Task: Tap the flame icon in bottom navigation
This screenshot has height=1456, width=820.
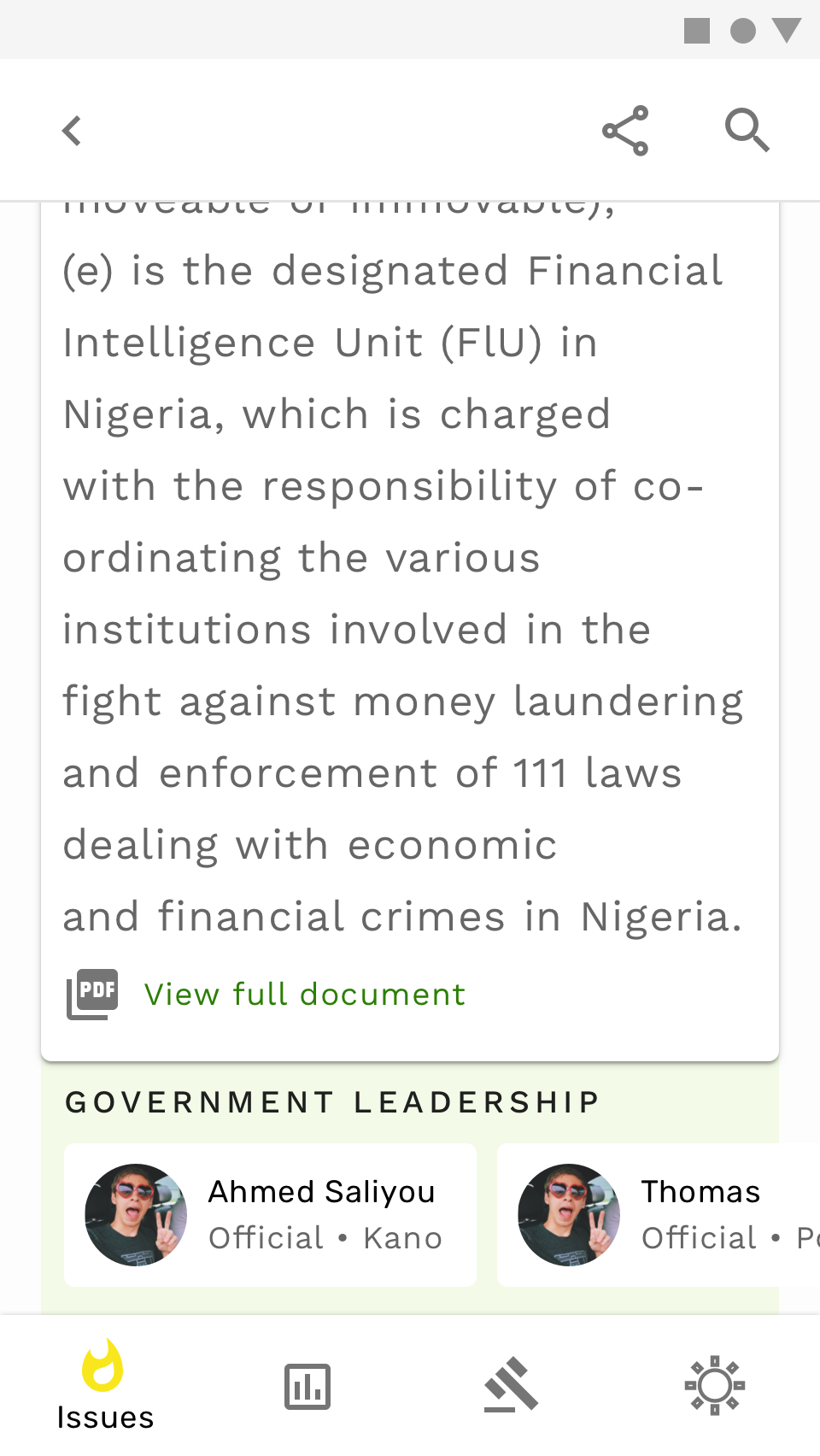Action: click(102, 1365)
